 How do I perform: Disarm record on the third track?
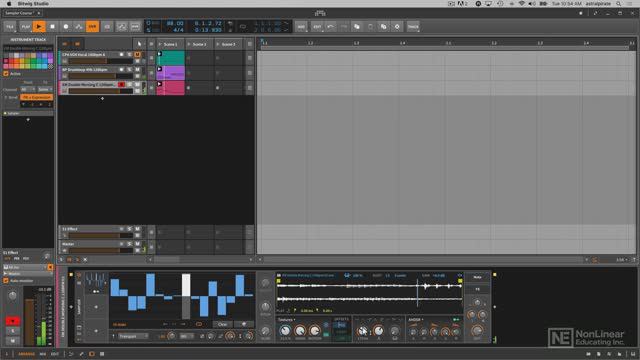click(121, 84)
